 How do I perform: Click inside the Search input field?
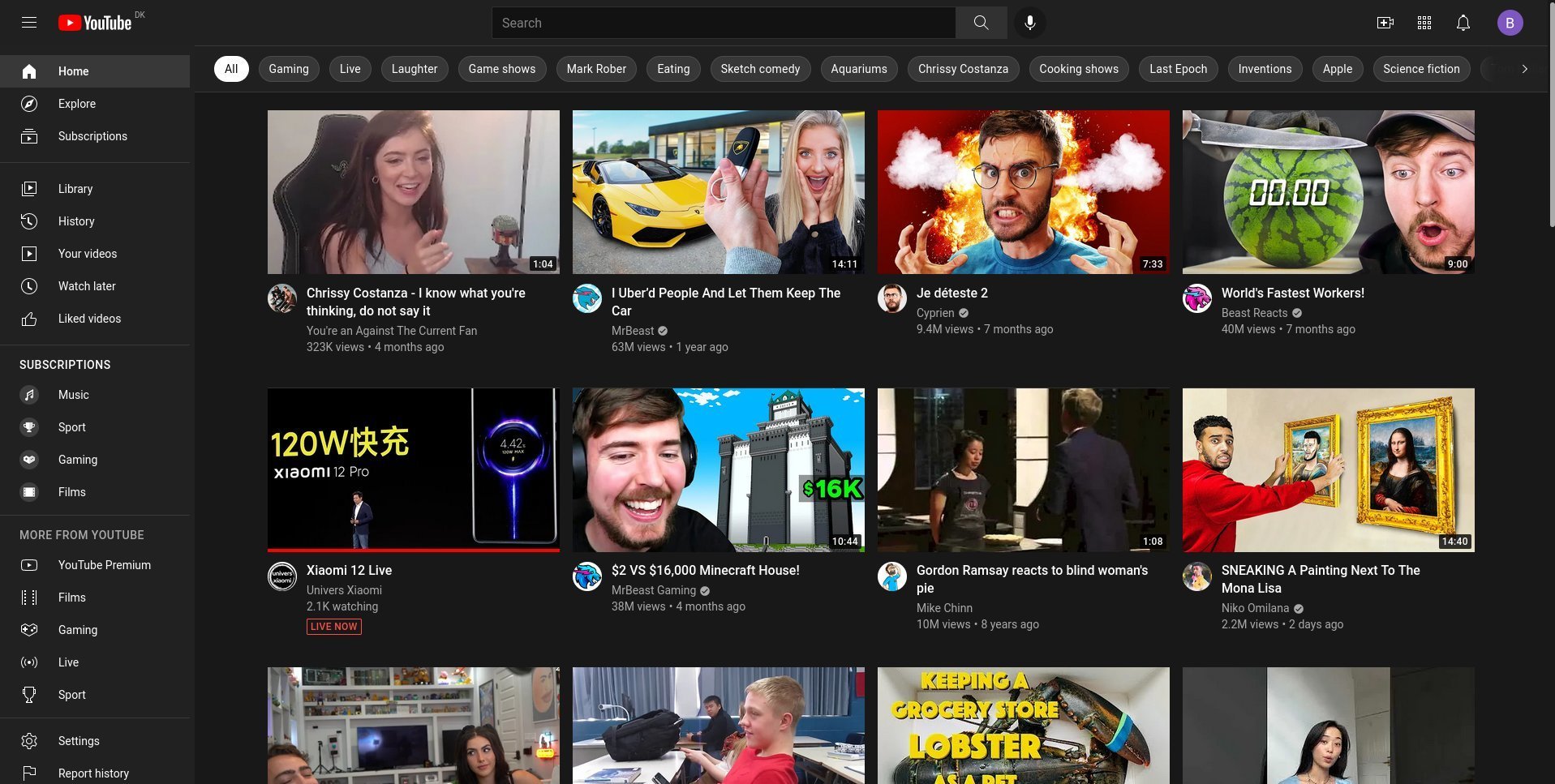pyautogui.click(x=724, y=23)
